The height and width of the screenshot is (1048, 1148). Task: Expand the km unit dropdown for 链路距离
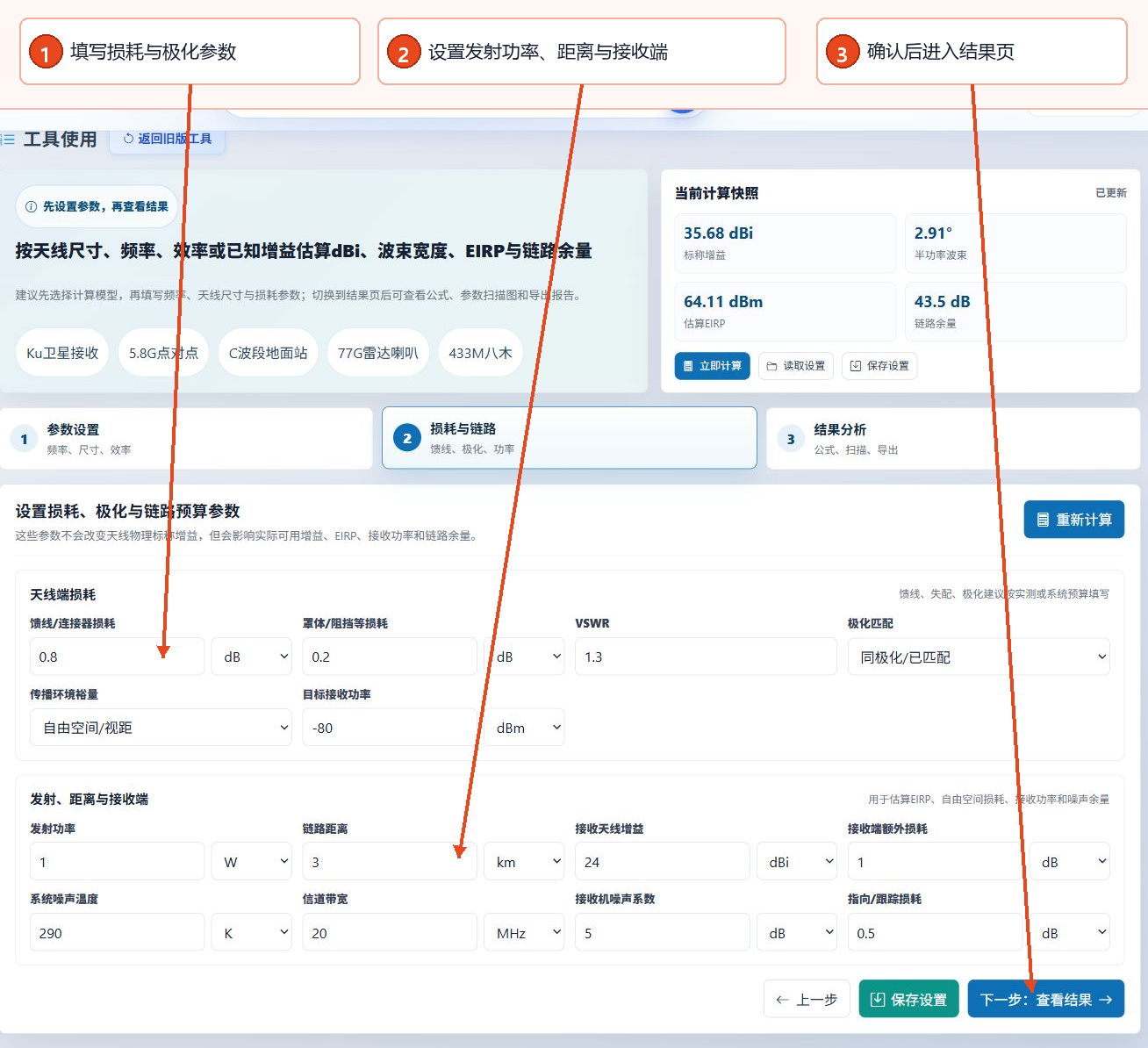click(525, 862)
